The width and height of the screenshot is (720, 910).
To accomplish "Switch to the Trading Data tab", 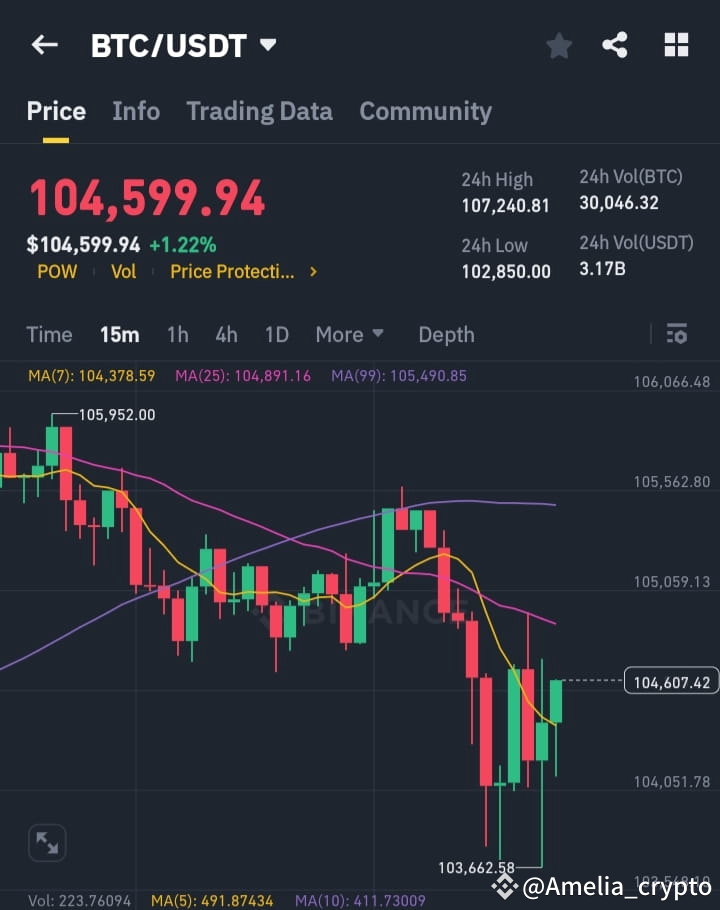I will (259, 111).
